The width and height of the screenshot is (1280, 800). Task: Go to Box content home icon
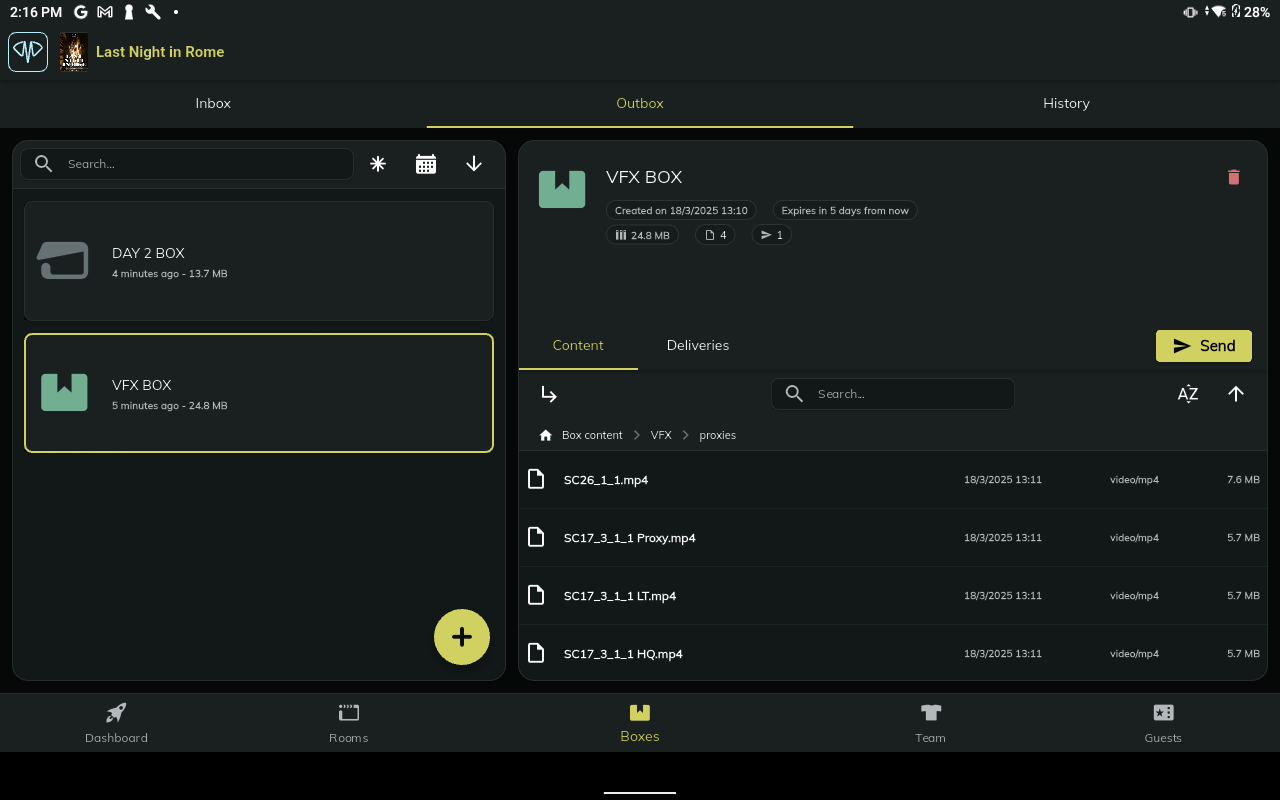coord(546,436)
